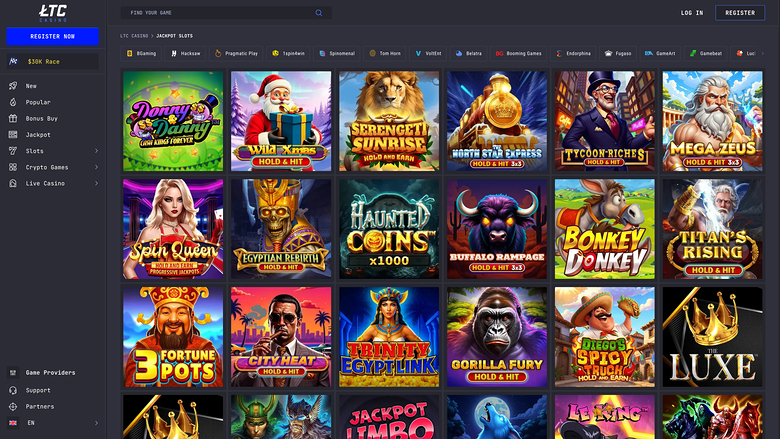
Task: Click the LTC Casino breadcrumb link
Action: click(134, 36)
